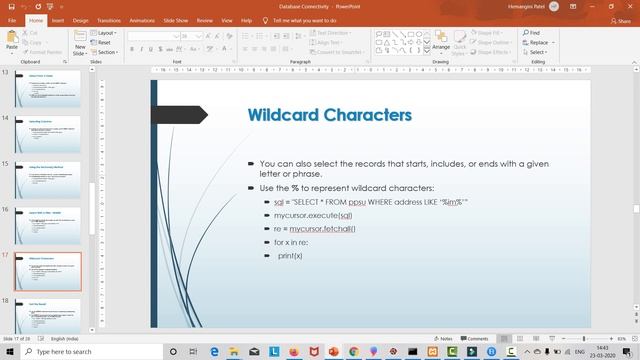Screen dimensions: 640x360
Task: Expand the shapes gallery More arrow
Action: point(427,51)
